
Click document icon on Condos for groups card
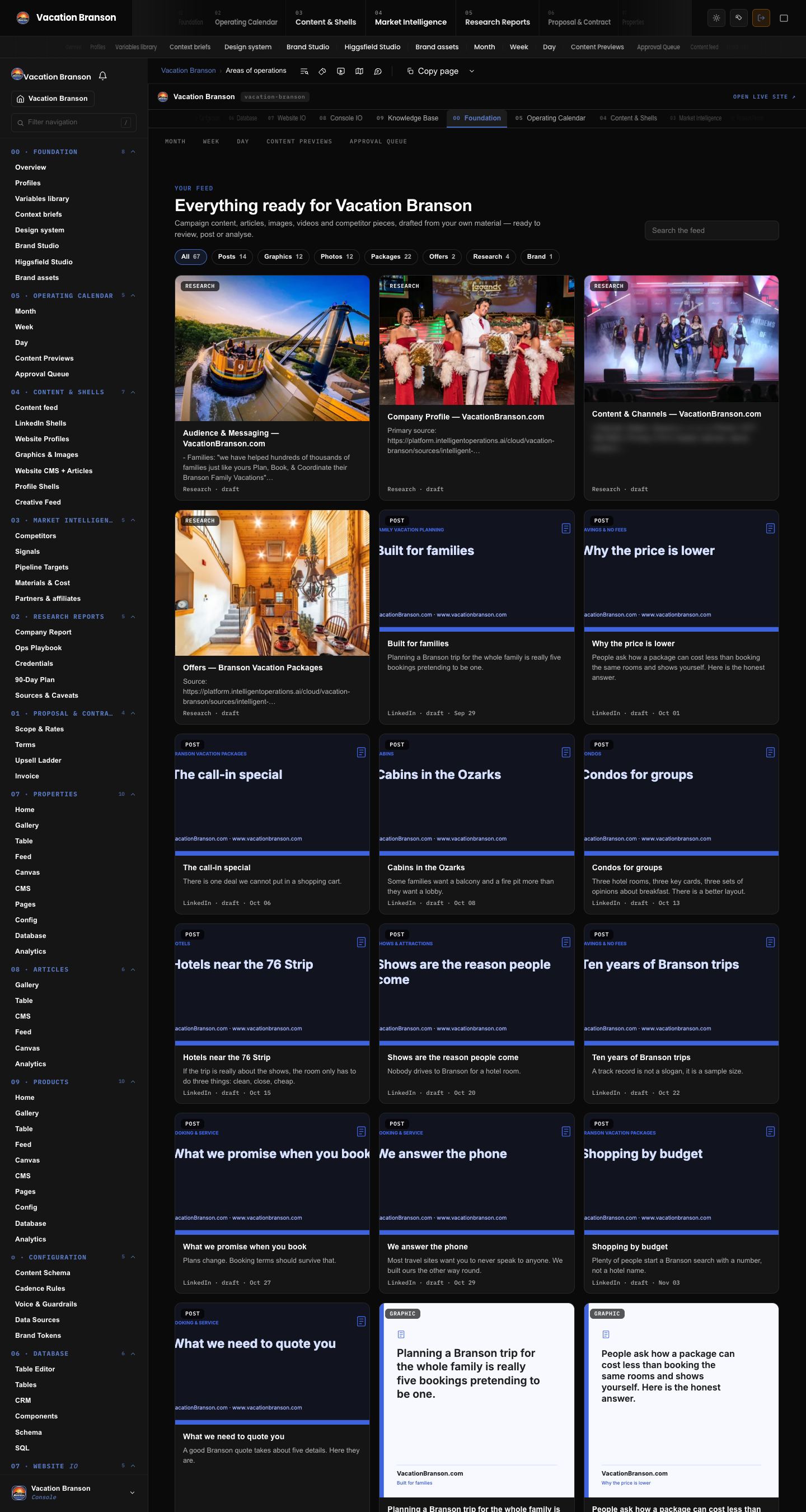click(x=770, y=753)
